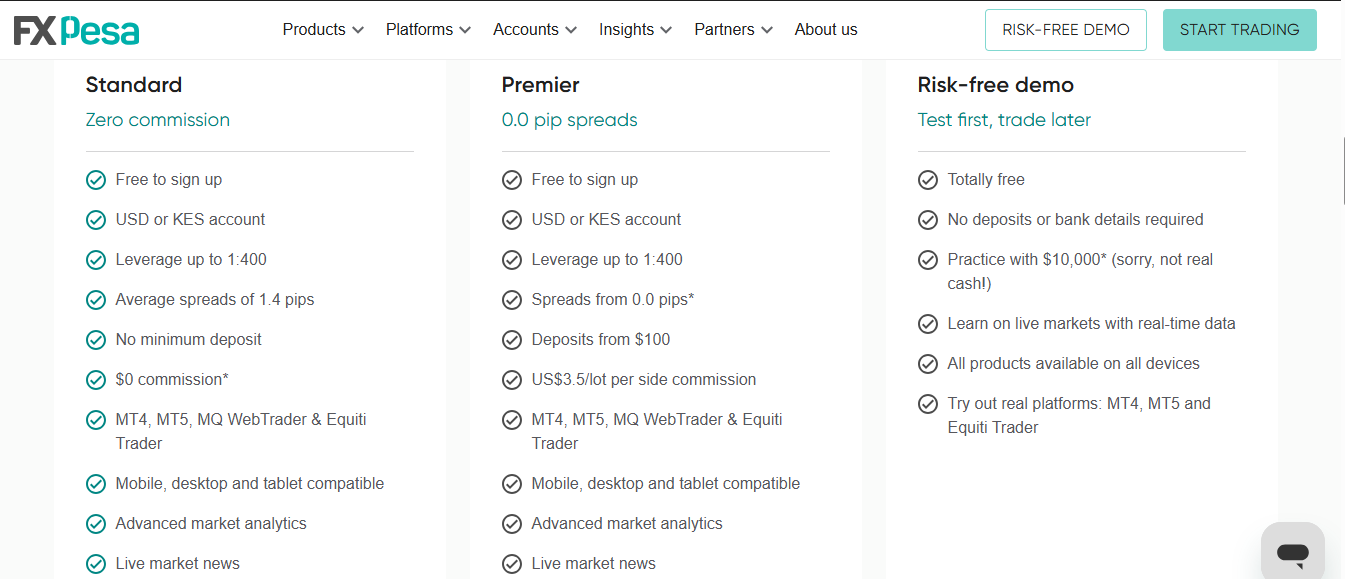Click the 'Zero commission' subtitle
Screen dimensions: 1345x579
(x=158, y=120)
